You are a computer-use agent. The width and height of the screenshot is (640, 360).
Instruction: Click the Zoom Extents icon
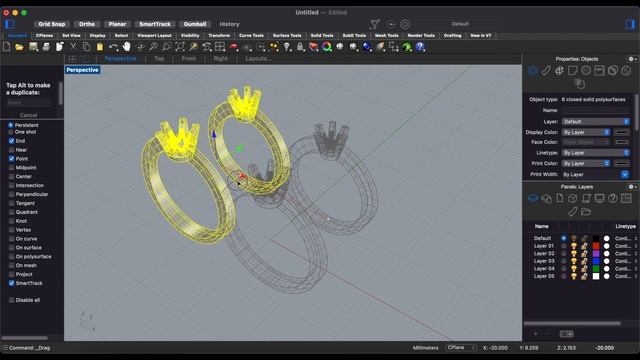click(180, 47)
